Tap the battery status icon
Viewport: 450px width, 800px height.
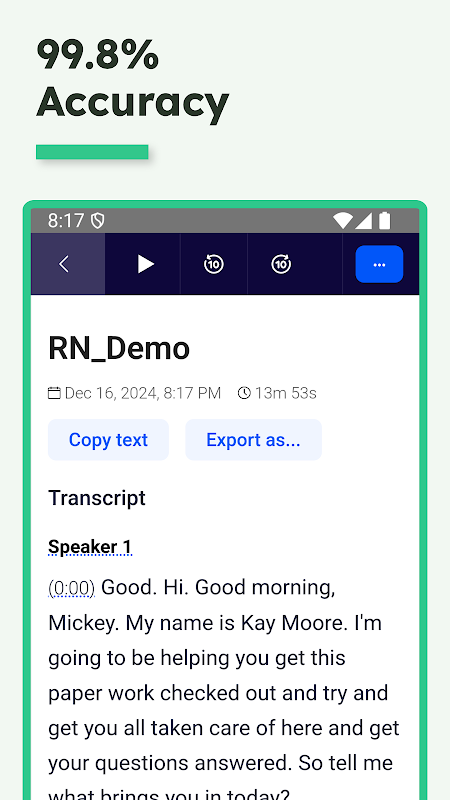385,220
